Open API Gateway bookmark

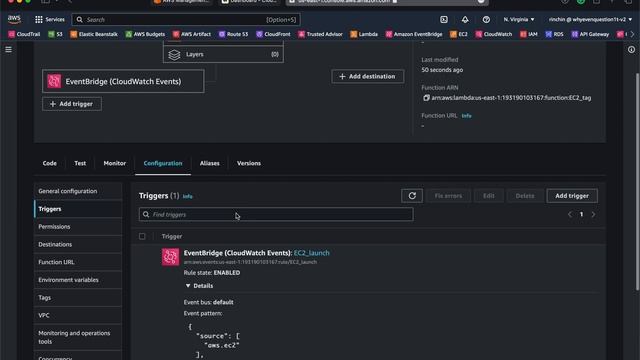[x=590, y=34]
